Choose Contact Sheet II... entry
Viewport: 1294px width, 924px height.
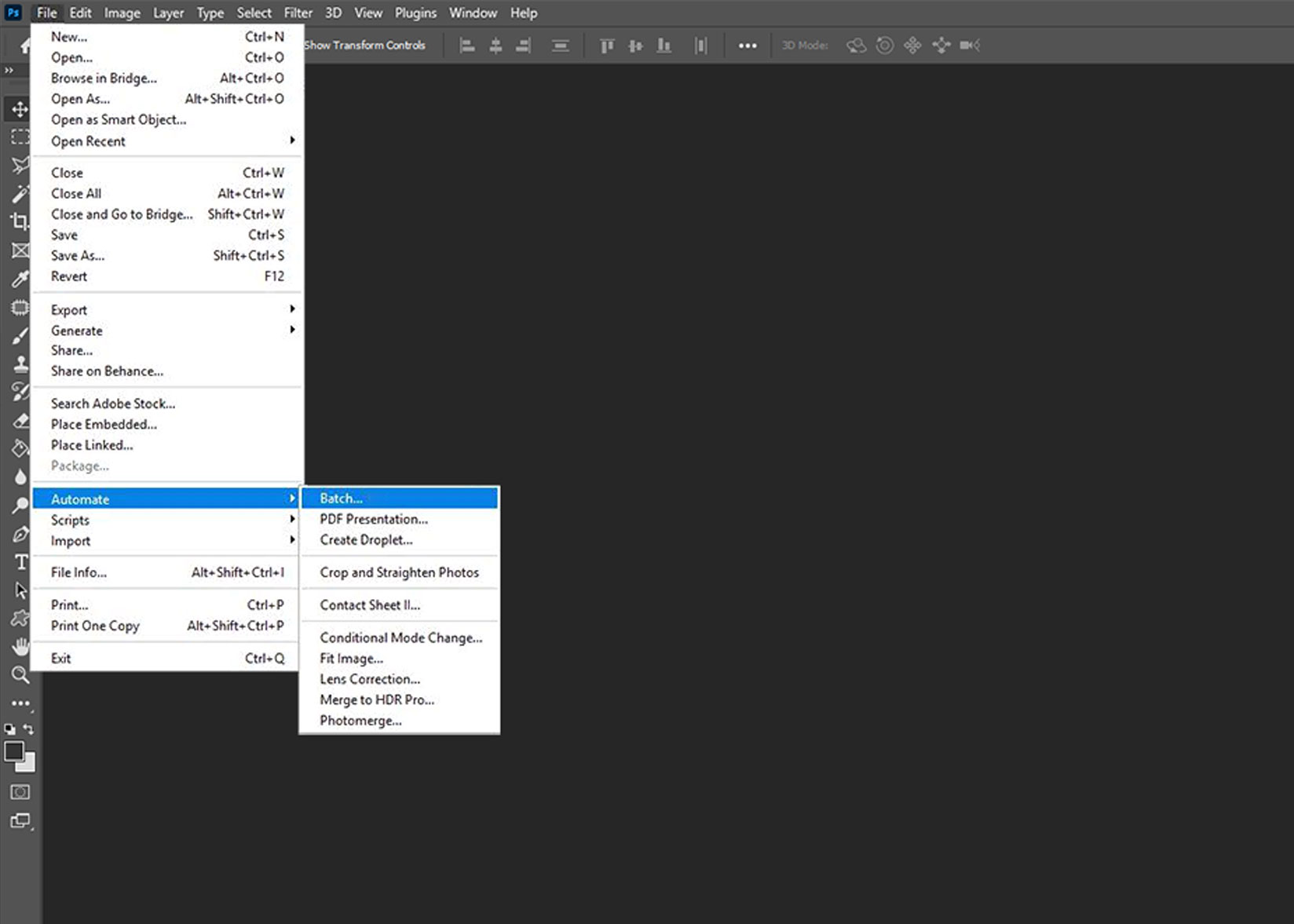tap(400, 605)
